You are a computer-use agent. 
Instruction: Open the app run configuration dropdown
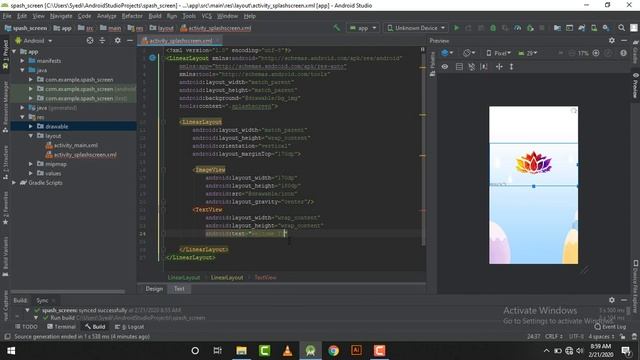click(362, 28)
